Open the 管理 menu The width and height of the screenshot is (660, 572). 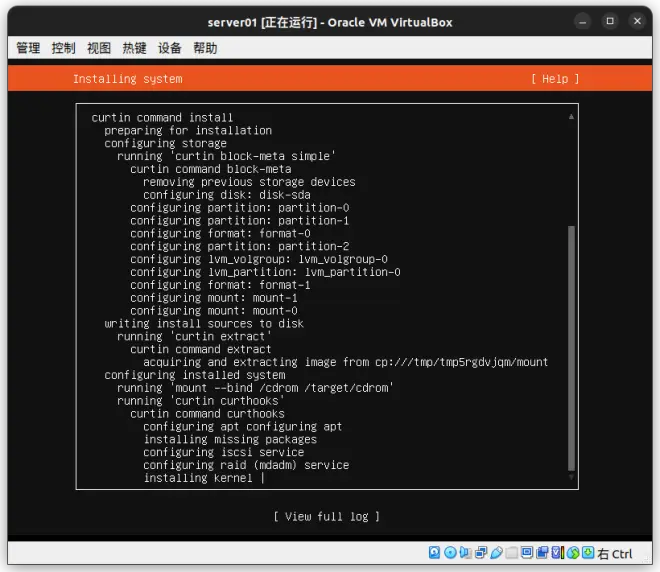28,48
